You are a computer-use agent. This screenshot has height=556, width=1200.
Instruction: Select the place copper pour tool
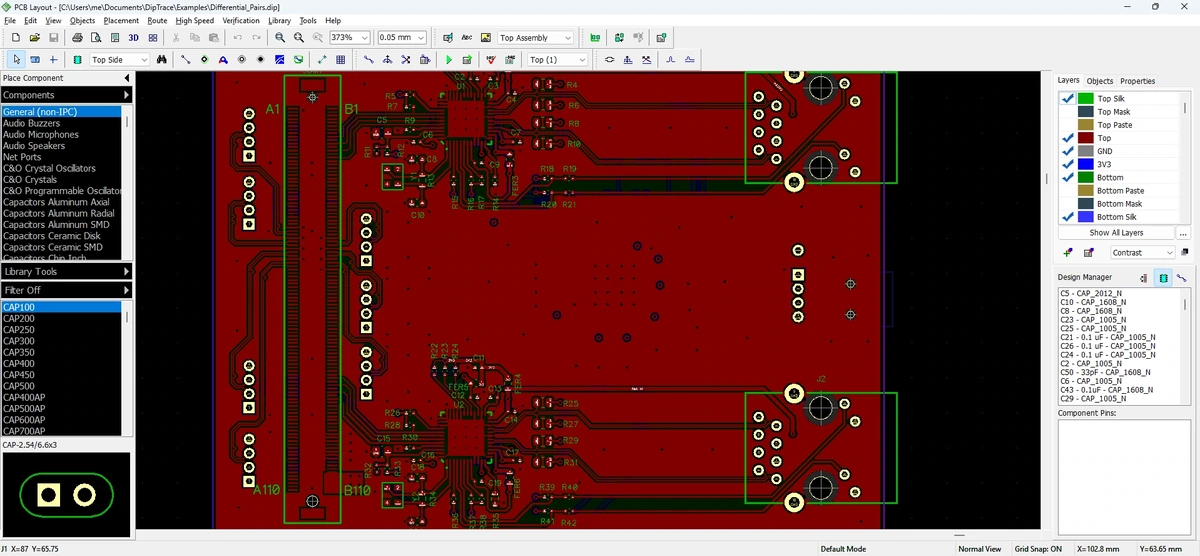[x=279, y=60]
